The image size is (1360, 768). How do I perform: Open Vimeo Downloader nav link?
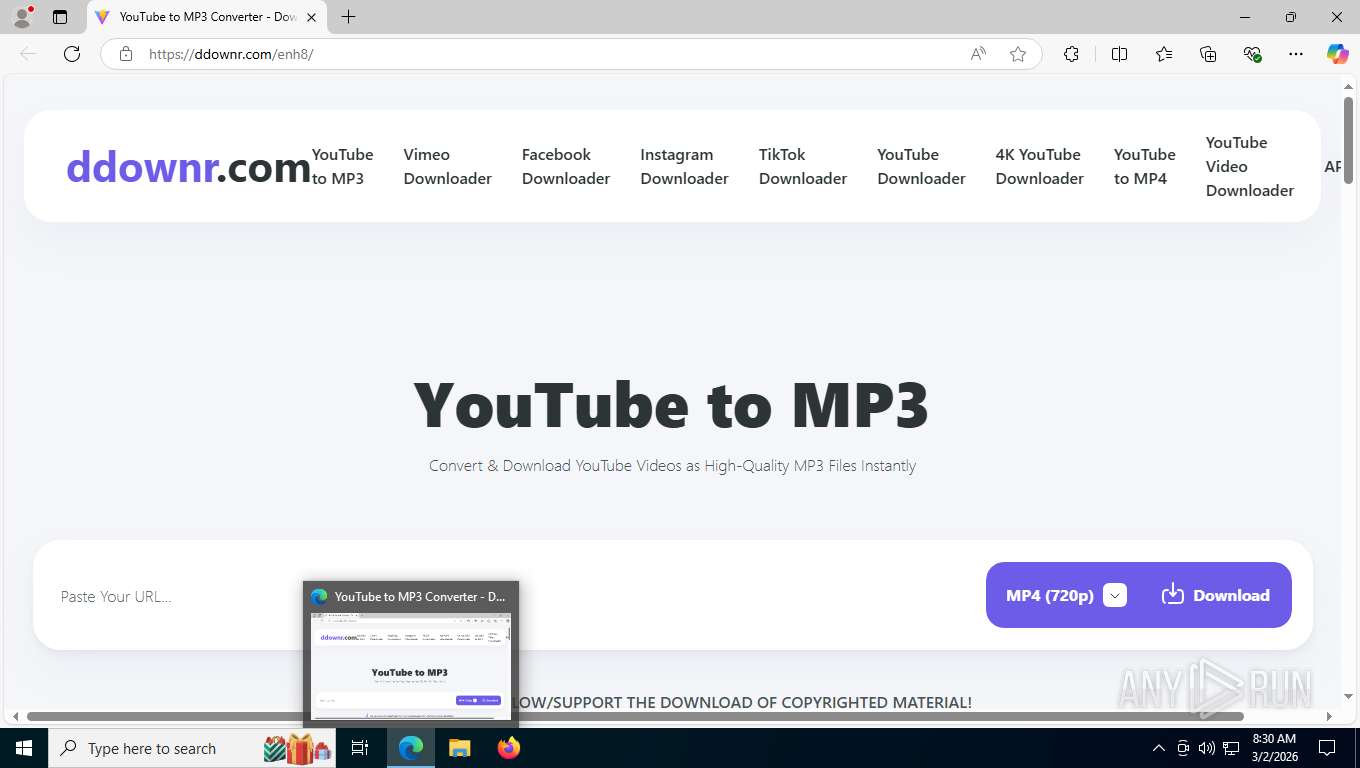[447, 166]
